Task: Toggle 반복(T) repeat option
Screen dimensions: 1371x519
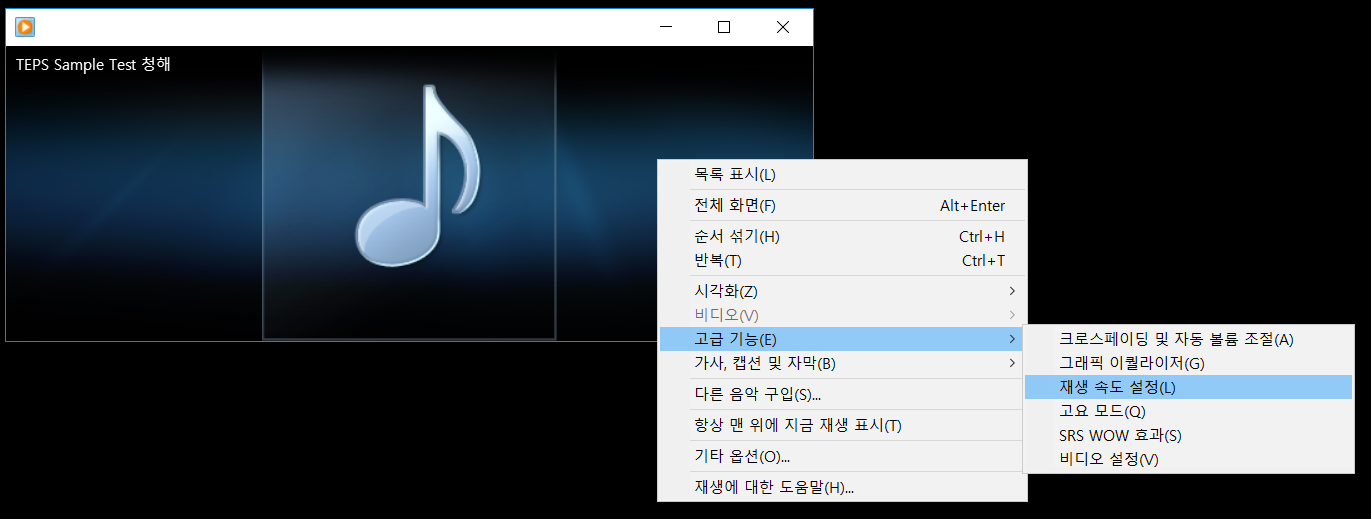Action: point(842,261)
